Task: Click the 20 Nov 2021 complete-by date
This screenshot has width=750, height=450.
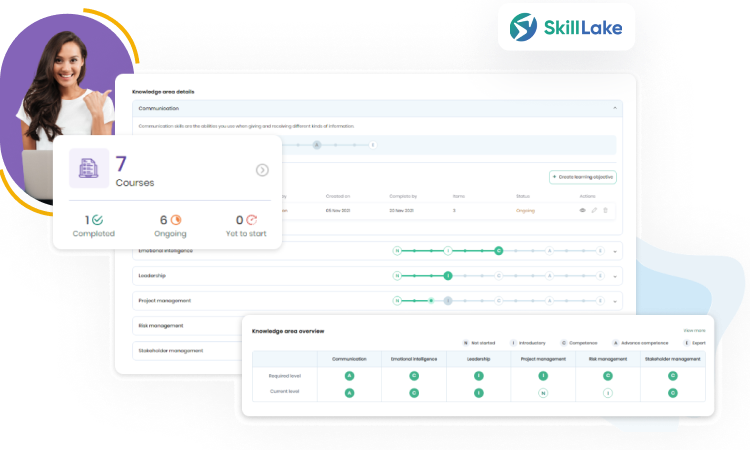Action: 401,211
